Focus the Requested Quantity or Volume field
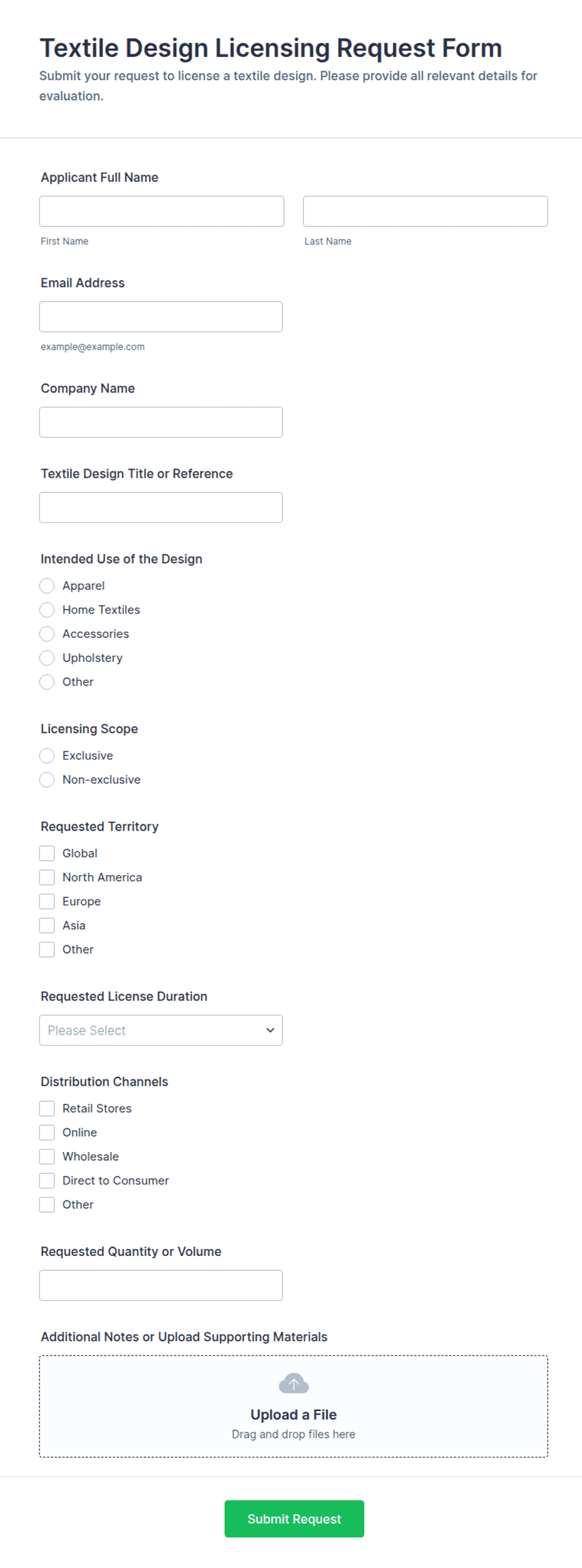The width and height of the screenshot is (582, 1568). (161, 1285)
